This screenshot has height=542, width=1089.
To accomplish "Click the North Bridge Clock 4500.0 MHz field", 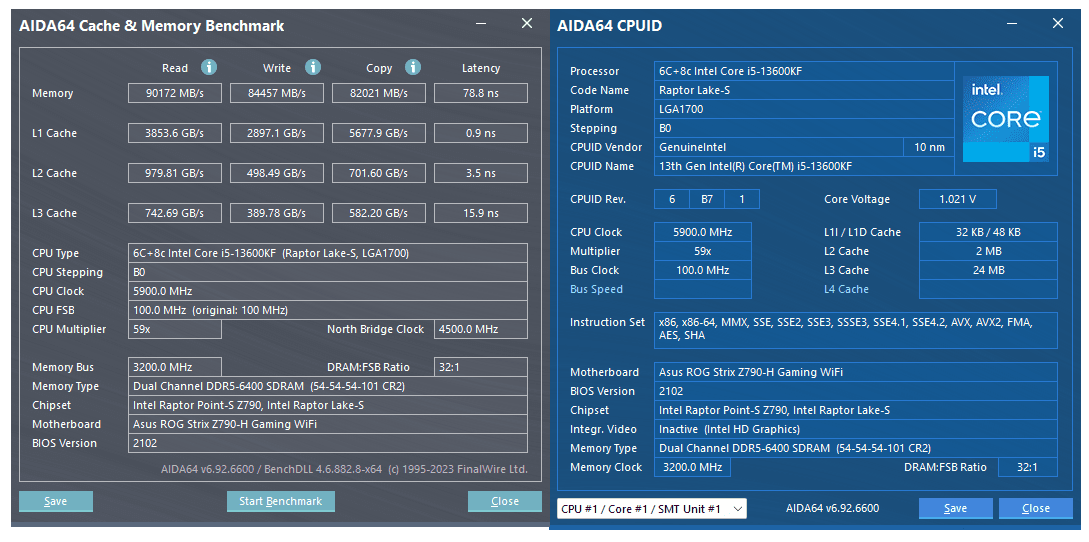I will tap(481, 329).
